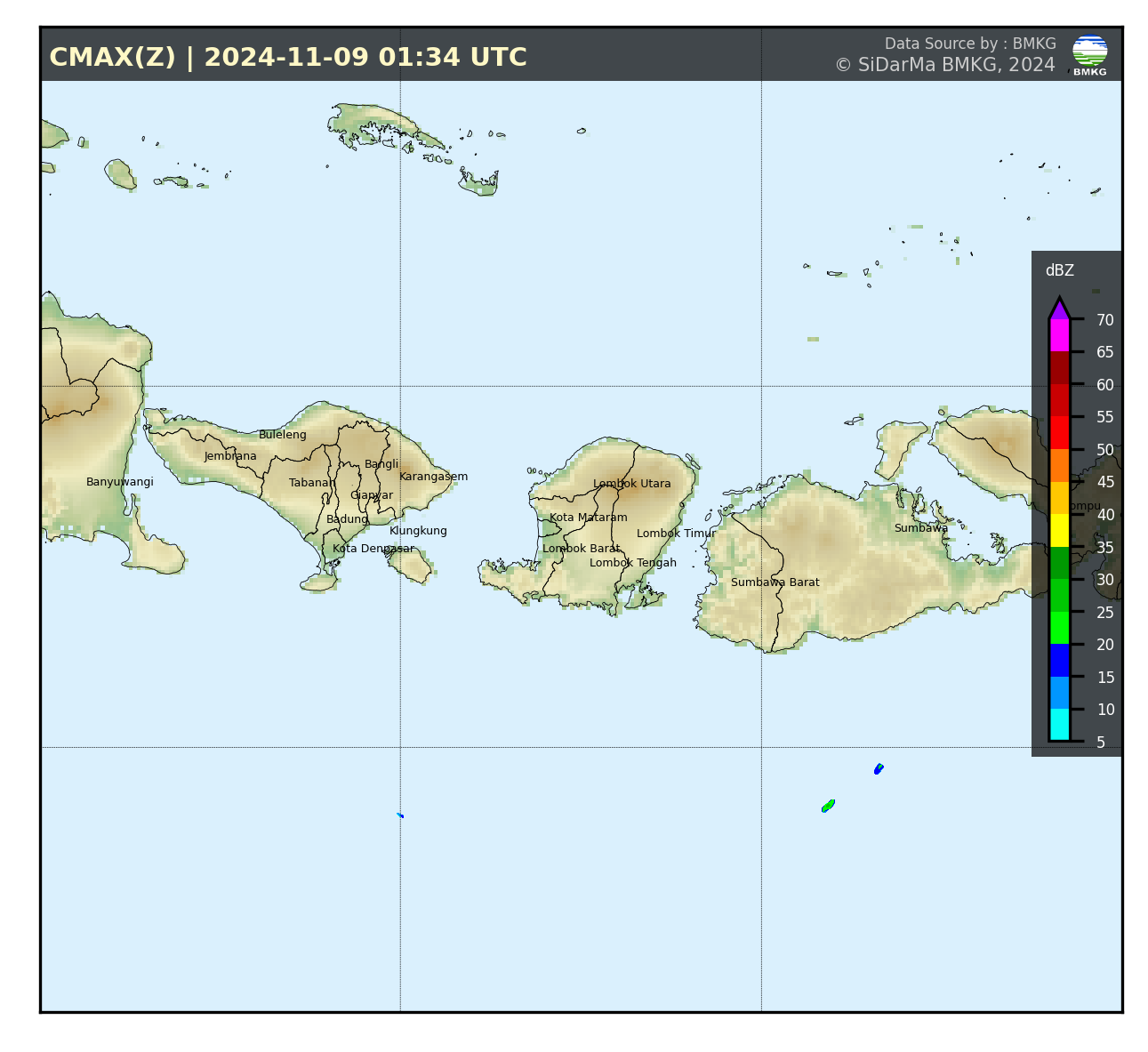The width and height of the screenshot is (1148, 1052).
Task: Click the Lombok Tengah label
Action: click(633, 563)
